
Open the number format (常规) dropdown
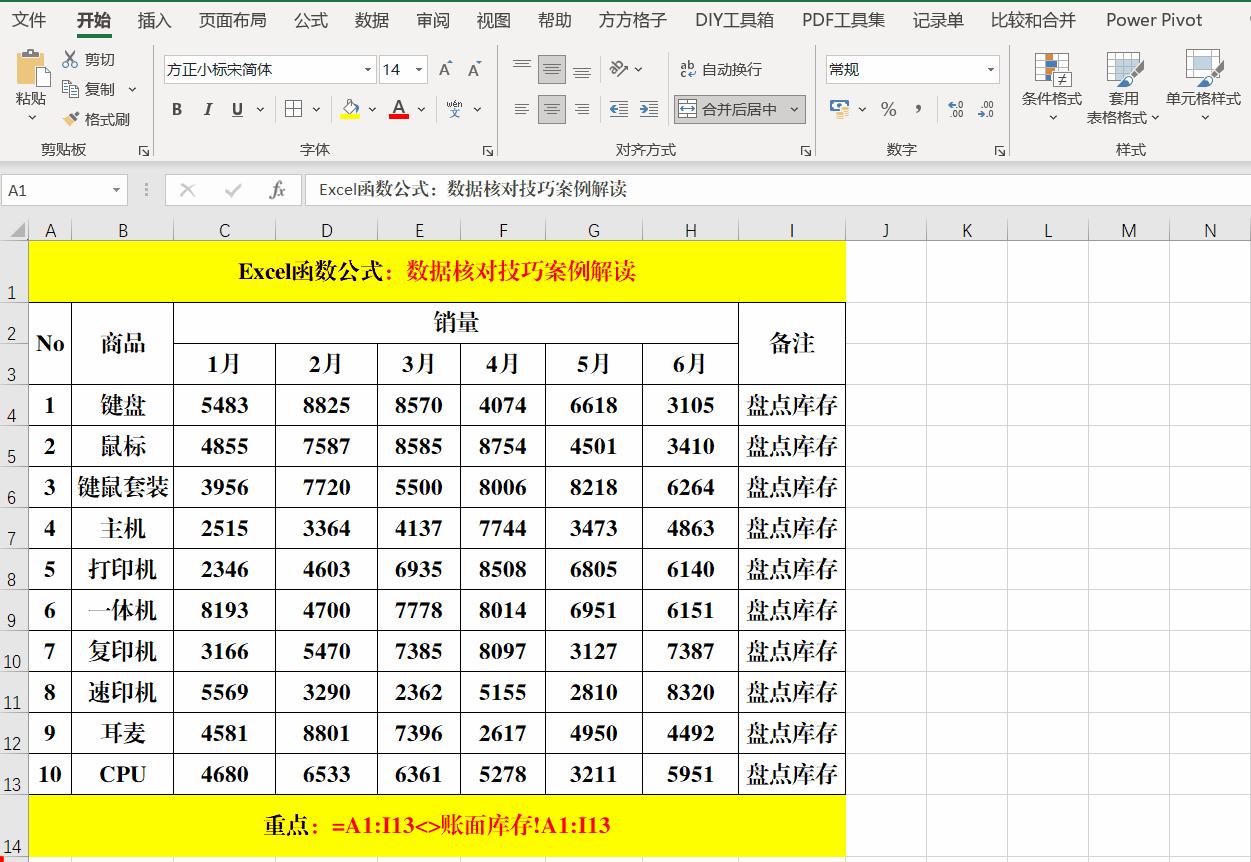(x=991, y=69)
